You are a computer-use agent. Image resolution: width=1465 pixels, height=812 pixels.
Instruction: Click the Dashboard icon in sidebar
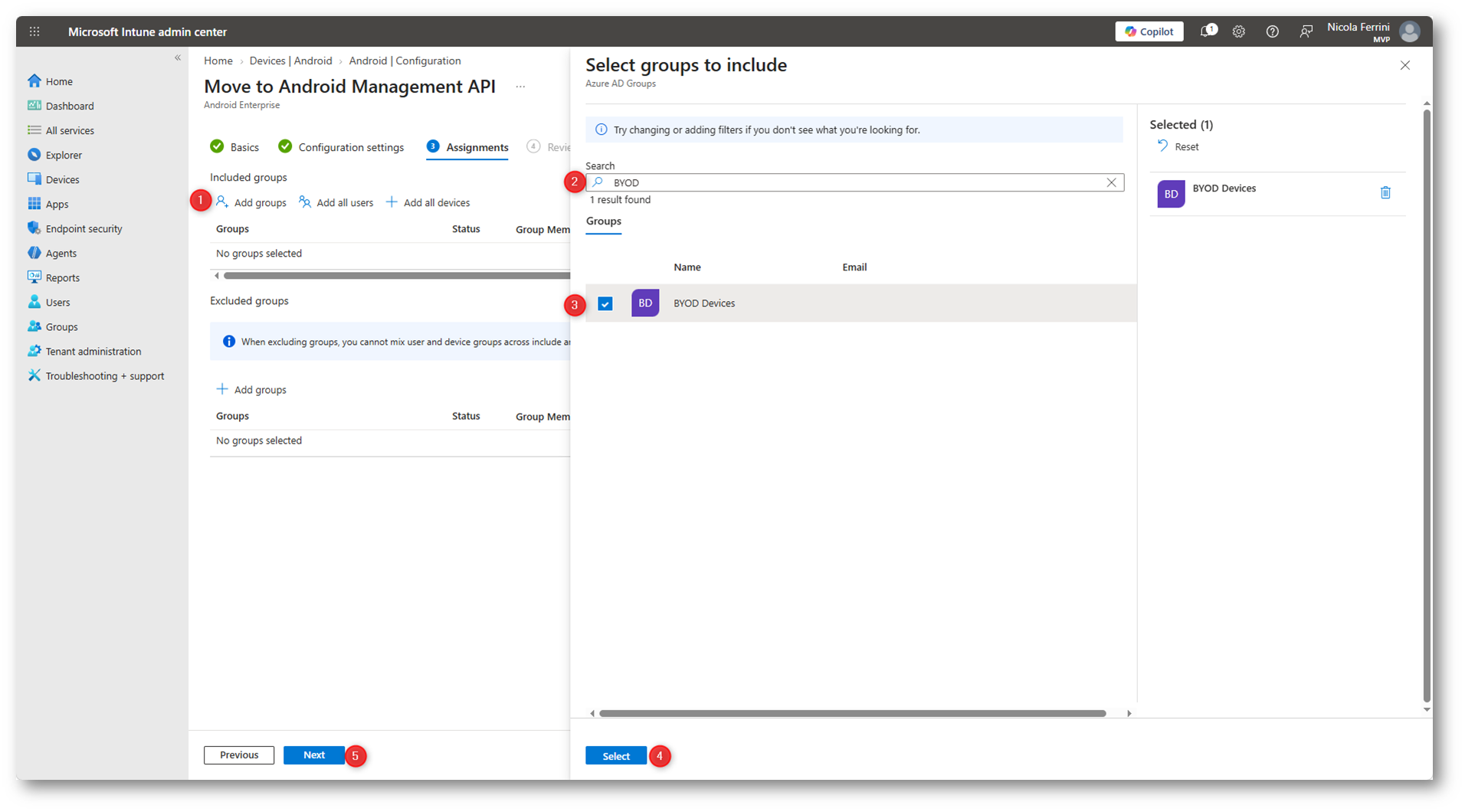[x=34, y=106]
